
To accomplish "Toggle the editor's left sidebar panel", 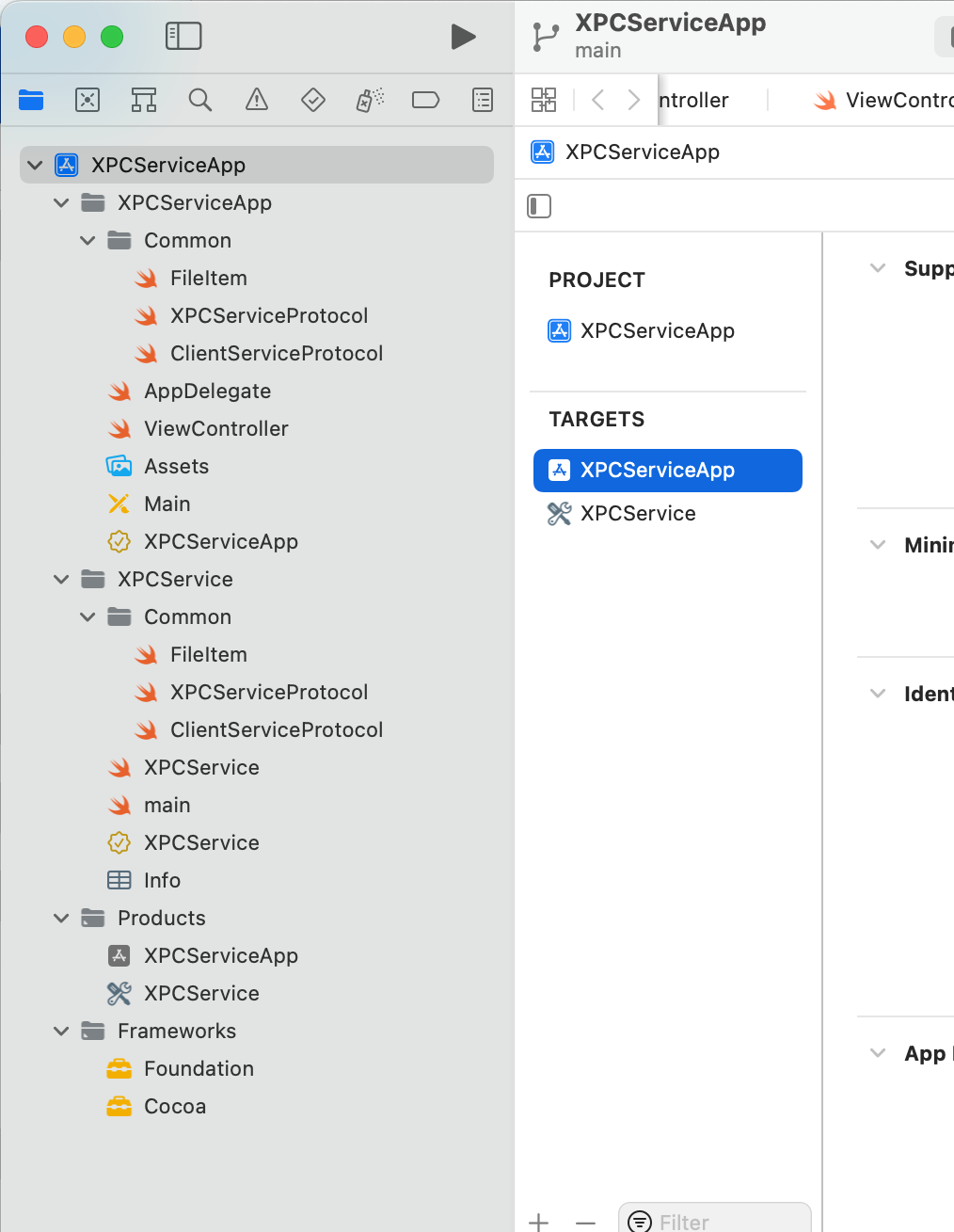I will pyautogui.click(x=539, y=205).
